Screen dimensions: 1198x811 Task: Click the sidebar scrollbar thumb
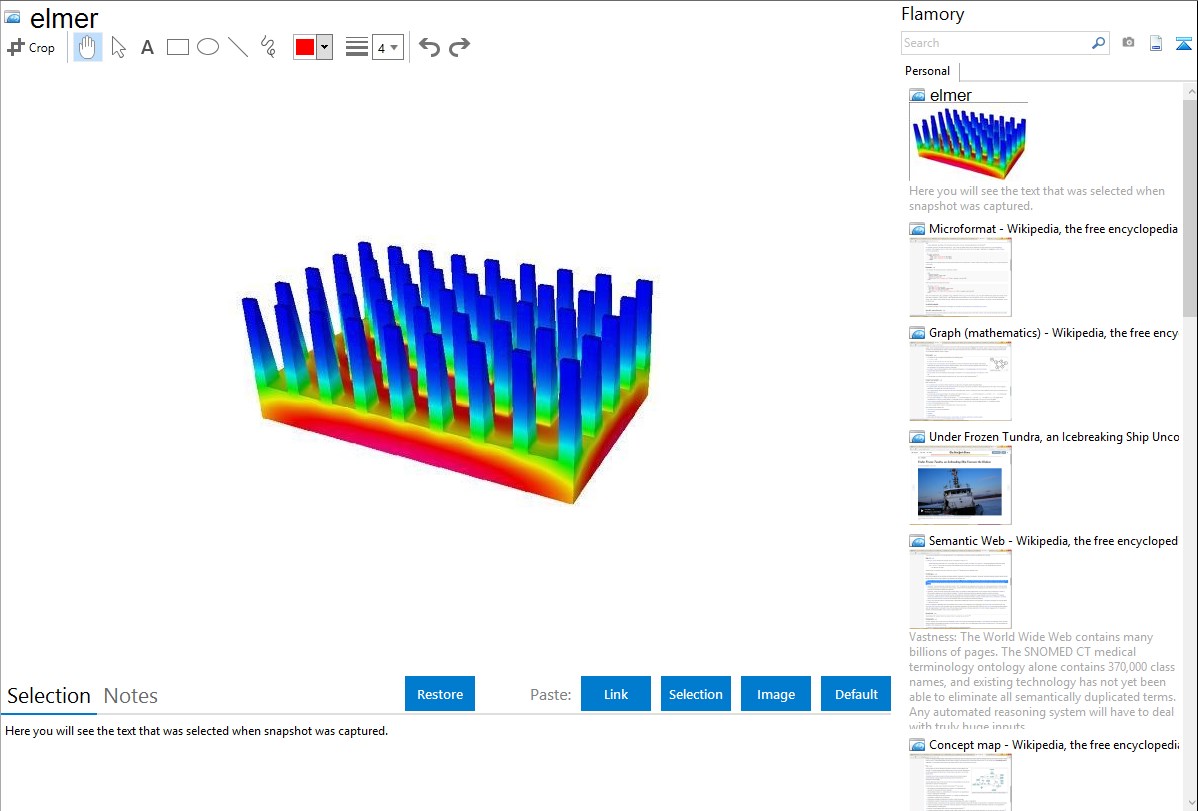pos(1190,206)
